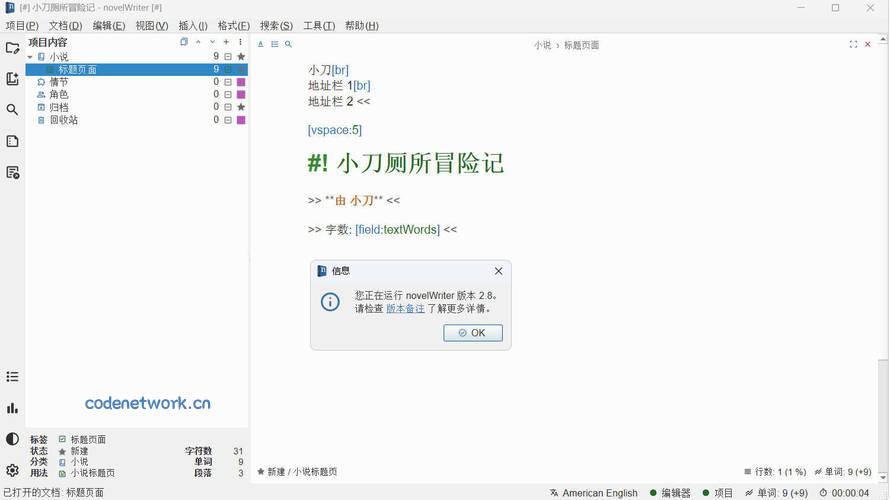
Task: Open the 文档(D) menu
Action: click(x=65, y=26)
